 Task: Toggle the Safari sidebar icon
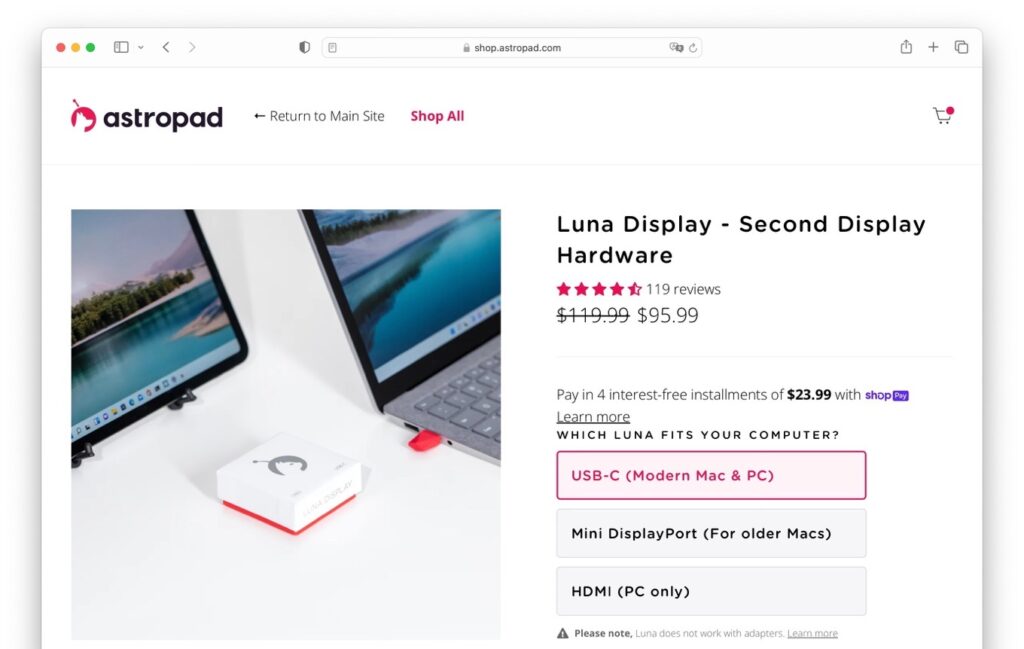click(119, 46)
